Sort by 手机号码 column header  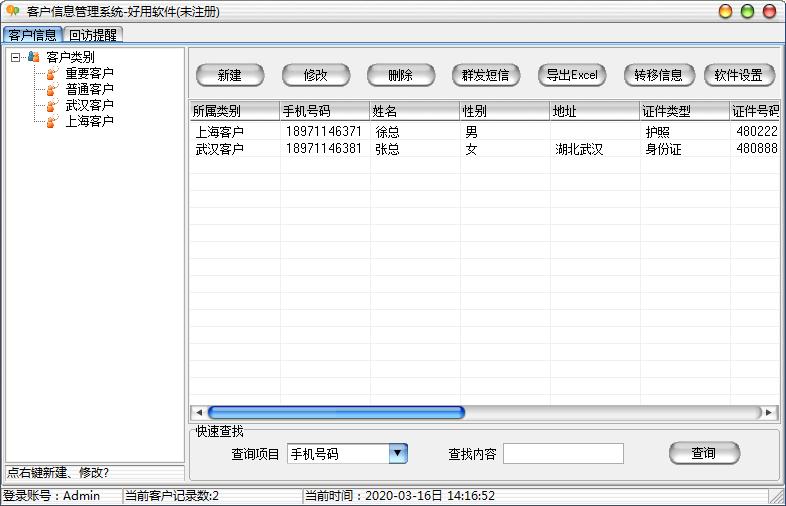click(x=325, y=111)
